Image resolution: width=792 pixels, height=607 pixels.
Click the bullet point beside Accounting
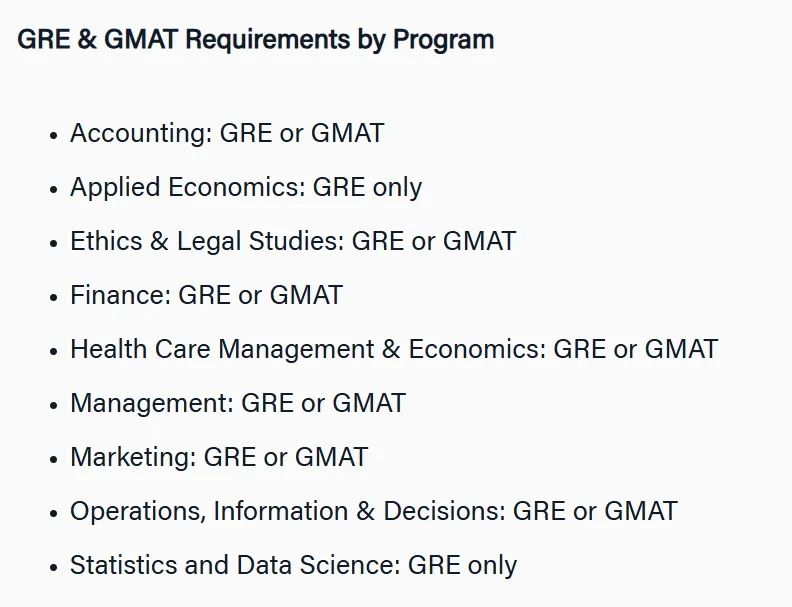(x=54, y=135)
